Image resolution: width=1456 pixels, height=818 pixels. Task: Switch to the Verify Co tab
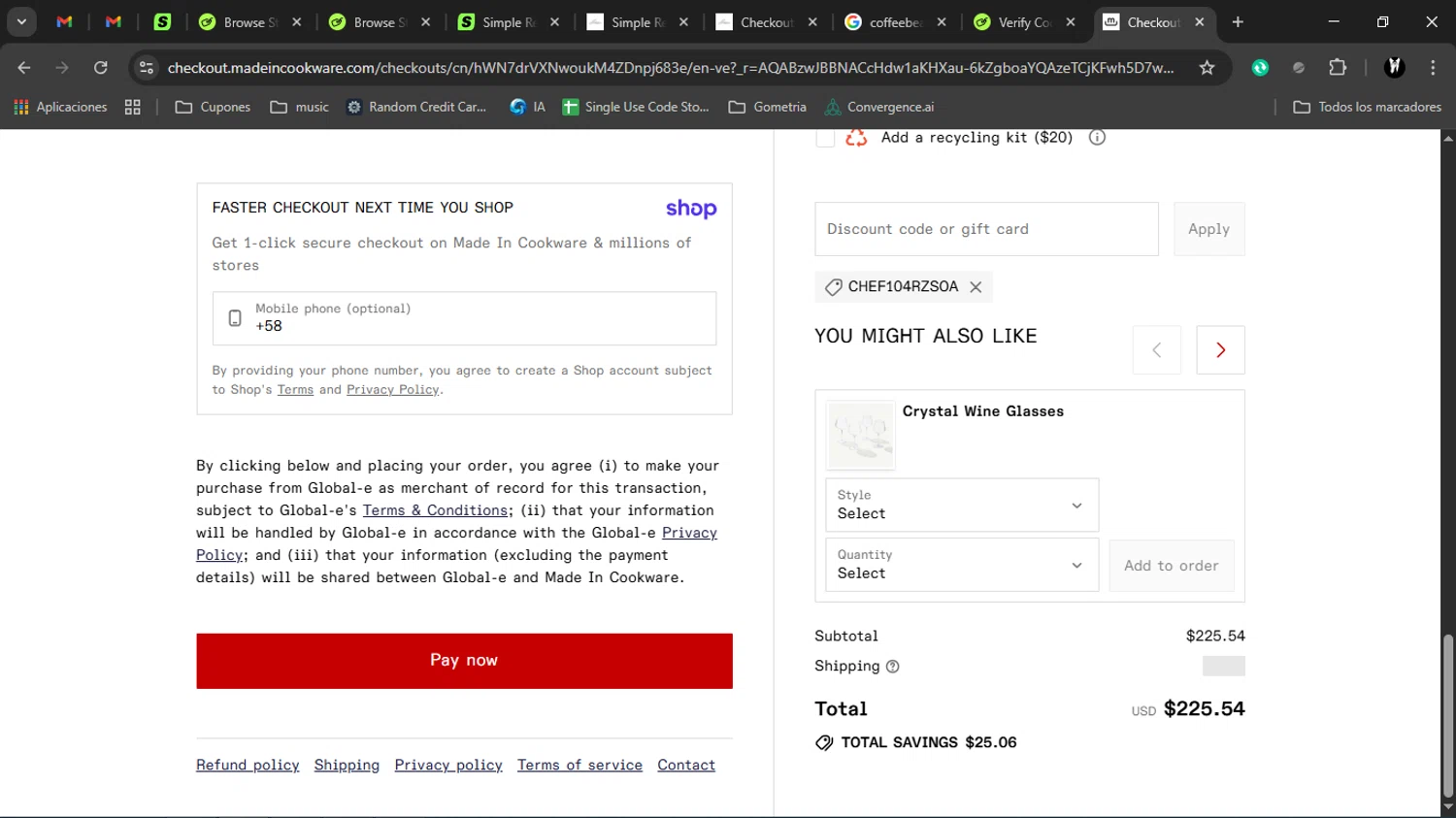click(1023, 22)
